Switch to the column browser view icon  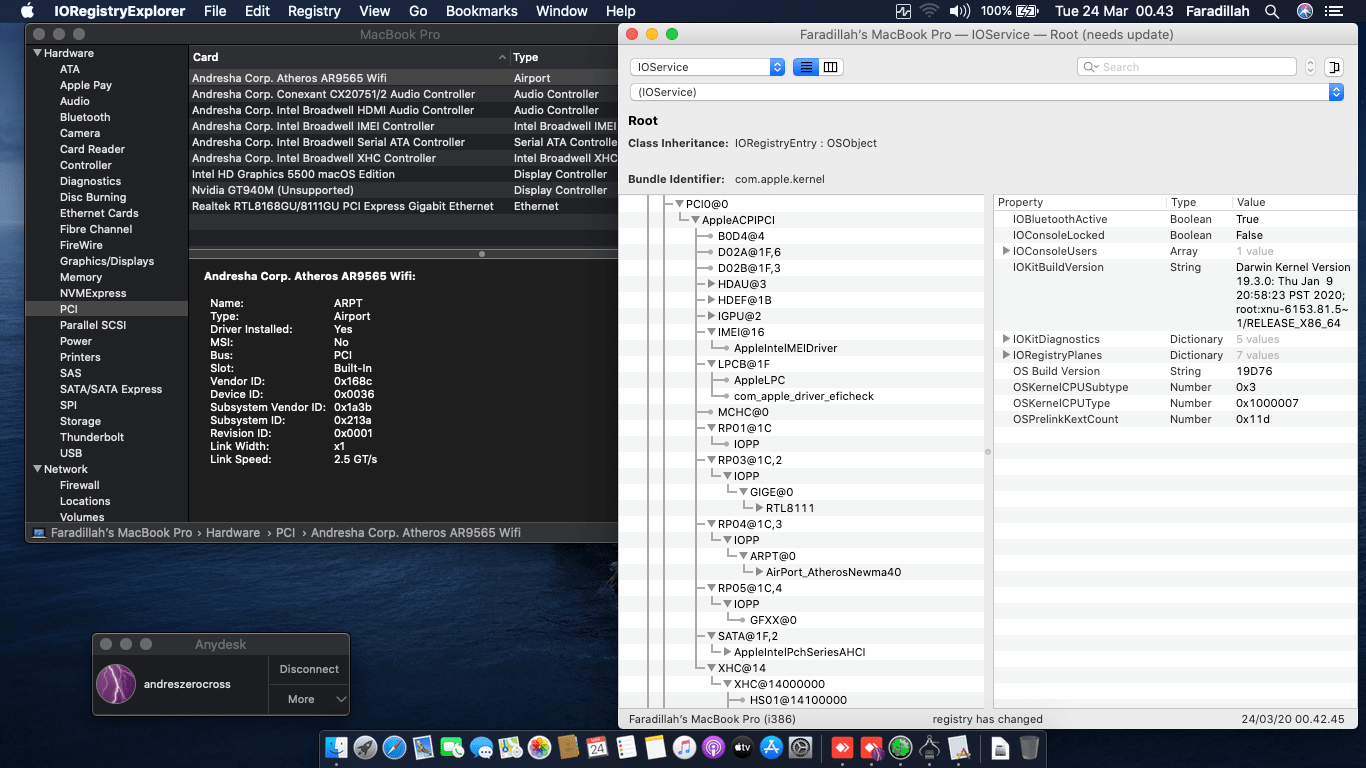coord(831,67)
